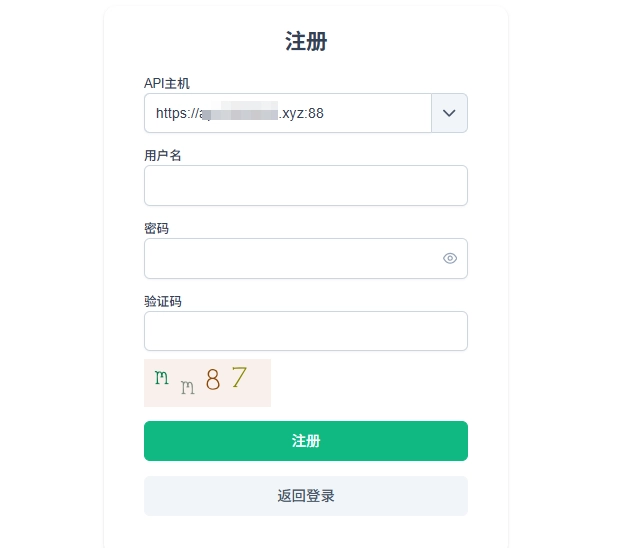Click the 注册 page heading
This screenshot has width=635, height=548.
pyautogui.click(x=306, y=41)
